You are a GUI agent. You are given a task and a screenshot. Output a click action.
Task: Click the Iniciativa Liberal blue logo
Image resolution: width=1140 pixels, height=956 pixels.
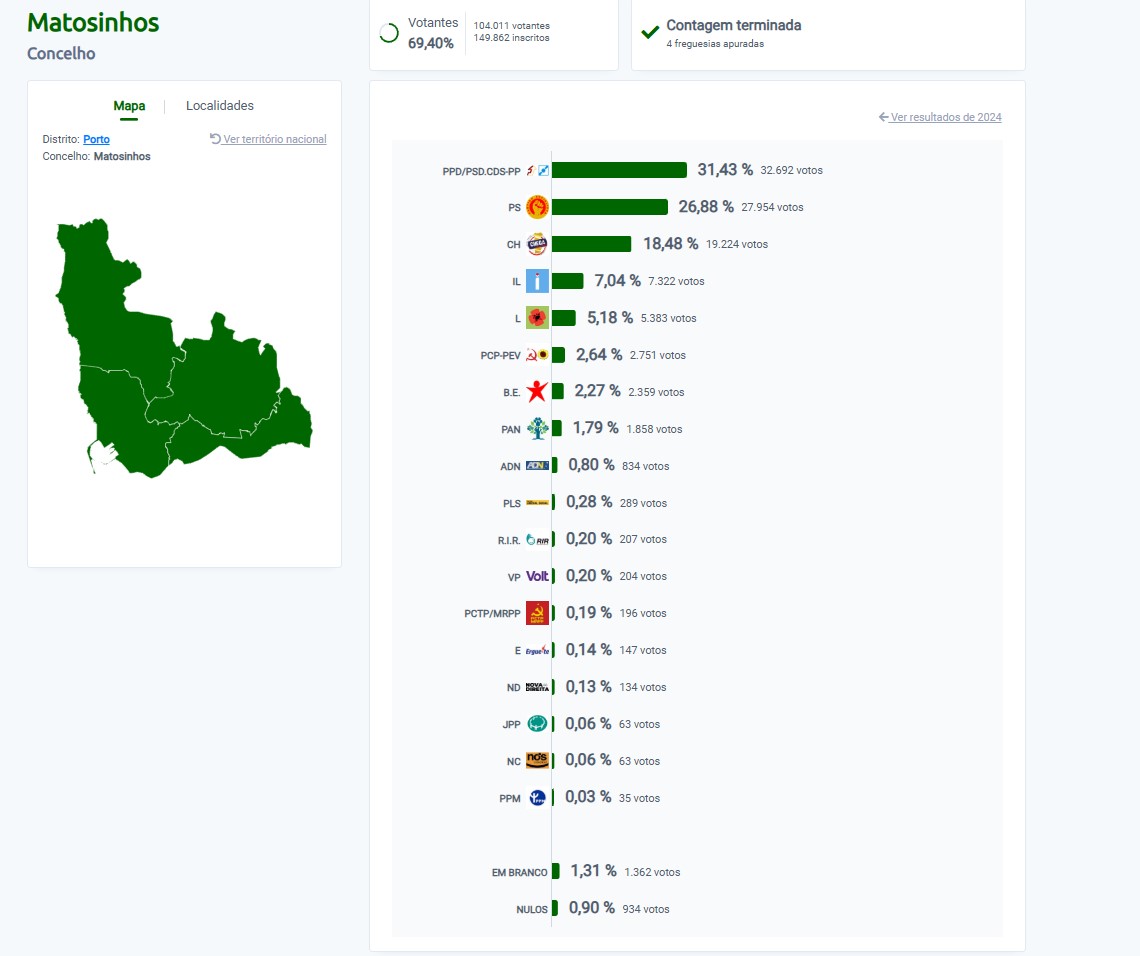[537, 281]
